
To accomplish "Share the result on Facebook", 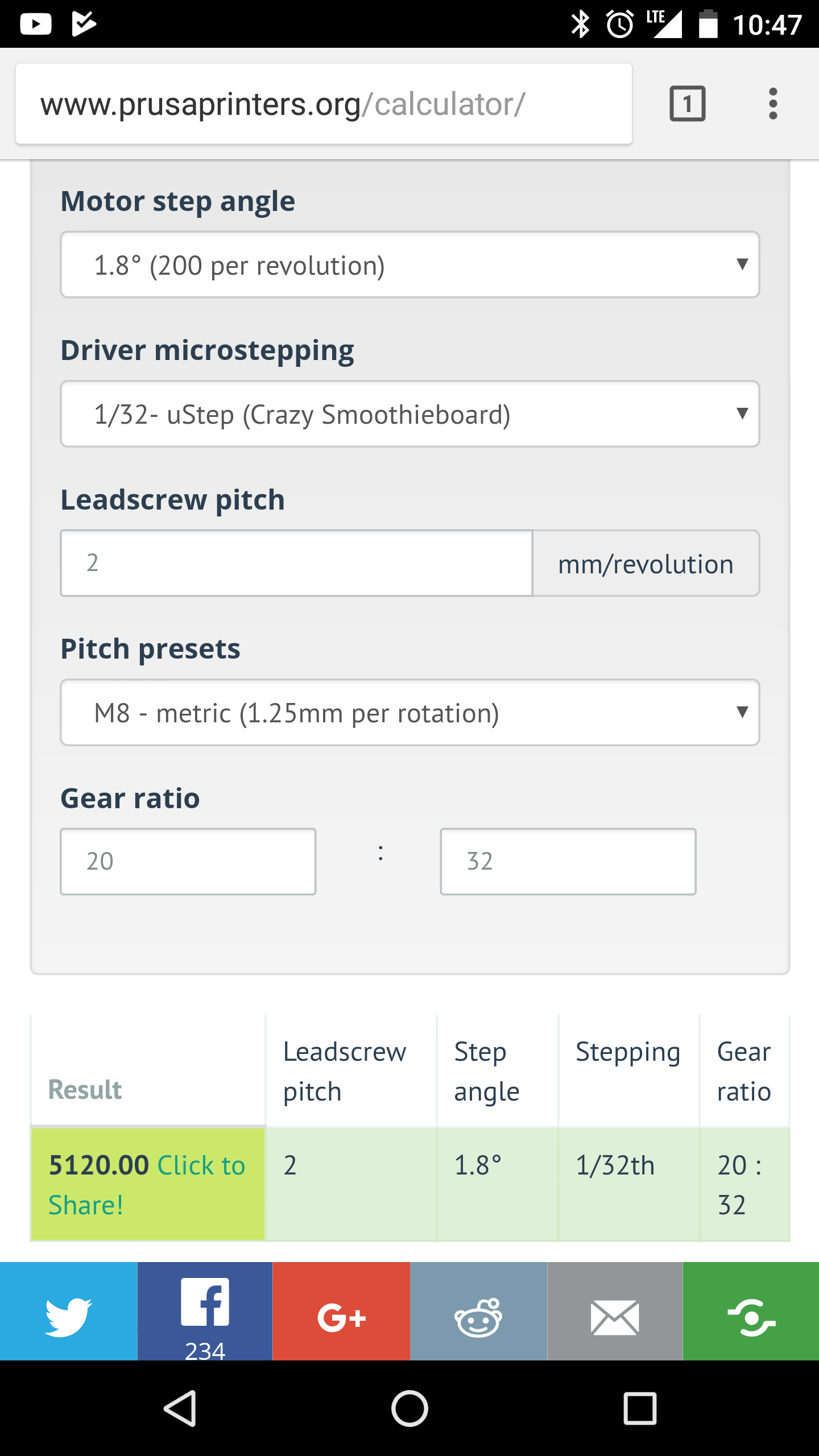I will pyautogui.click(x=205, y=1311).
